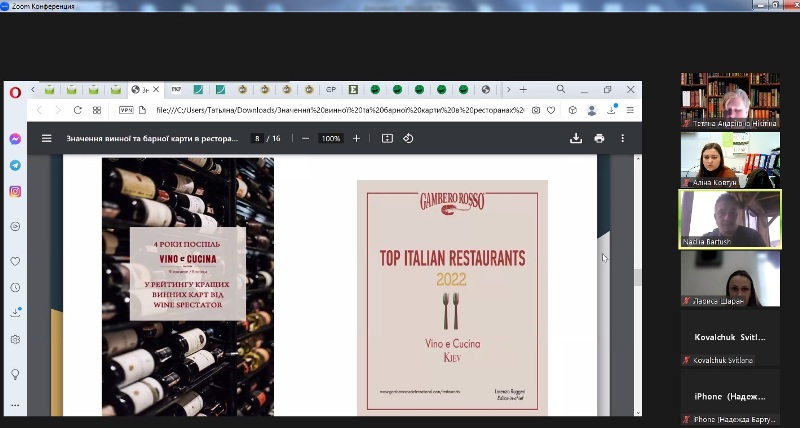The image size is (800, 428).
Task: Open Messenger in the Opera sidebar
Action: [15, 139]
